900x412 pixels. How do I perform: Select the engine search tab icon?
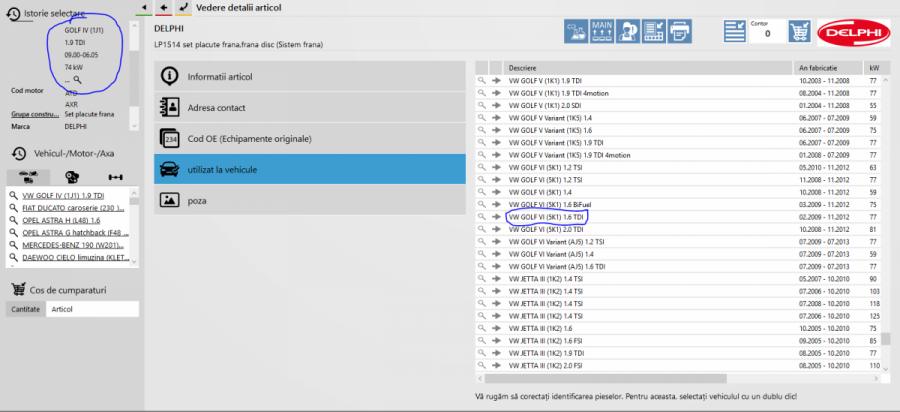pos(72,176)
